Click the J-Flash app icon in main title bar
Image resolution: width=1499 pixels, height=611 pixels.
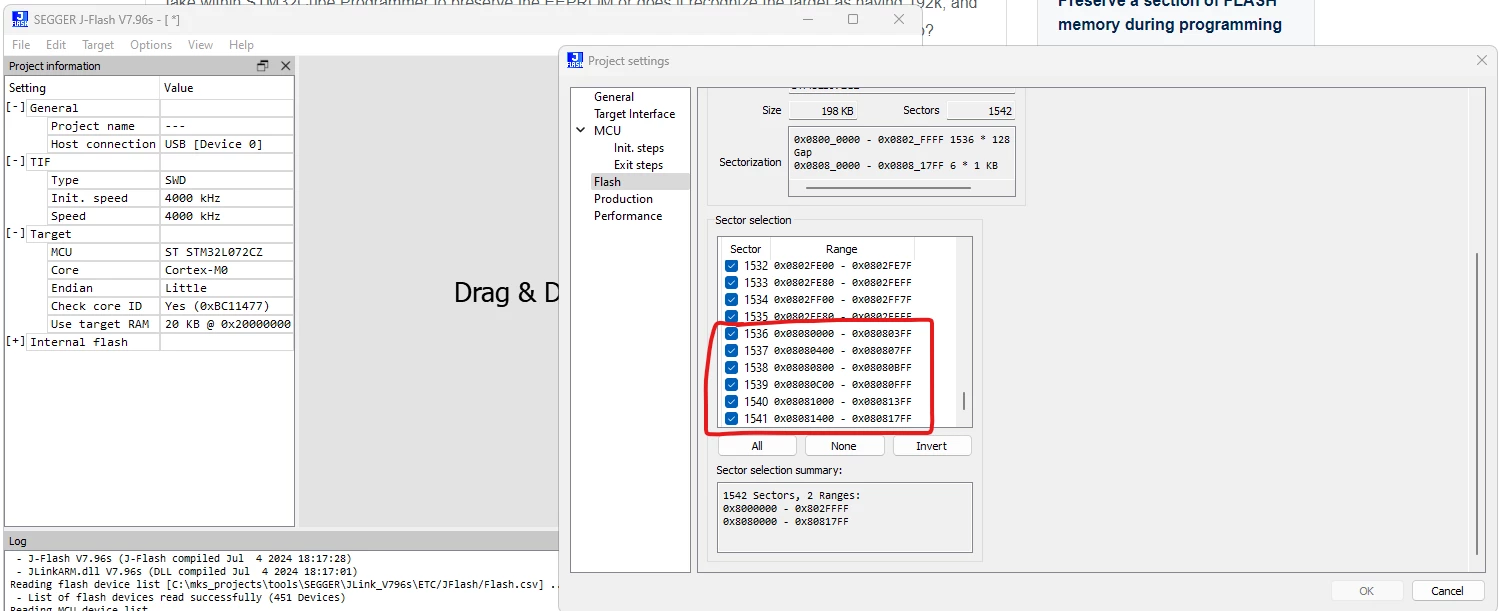[20, 18]
